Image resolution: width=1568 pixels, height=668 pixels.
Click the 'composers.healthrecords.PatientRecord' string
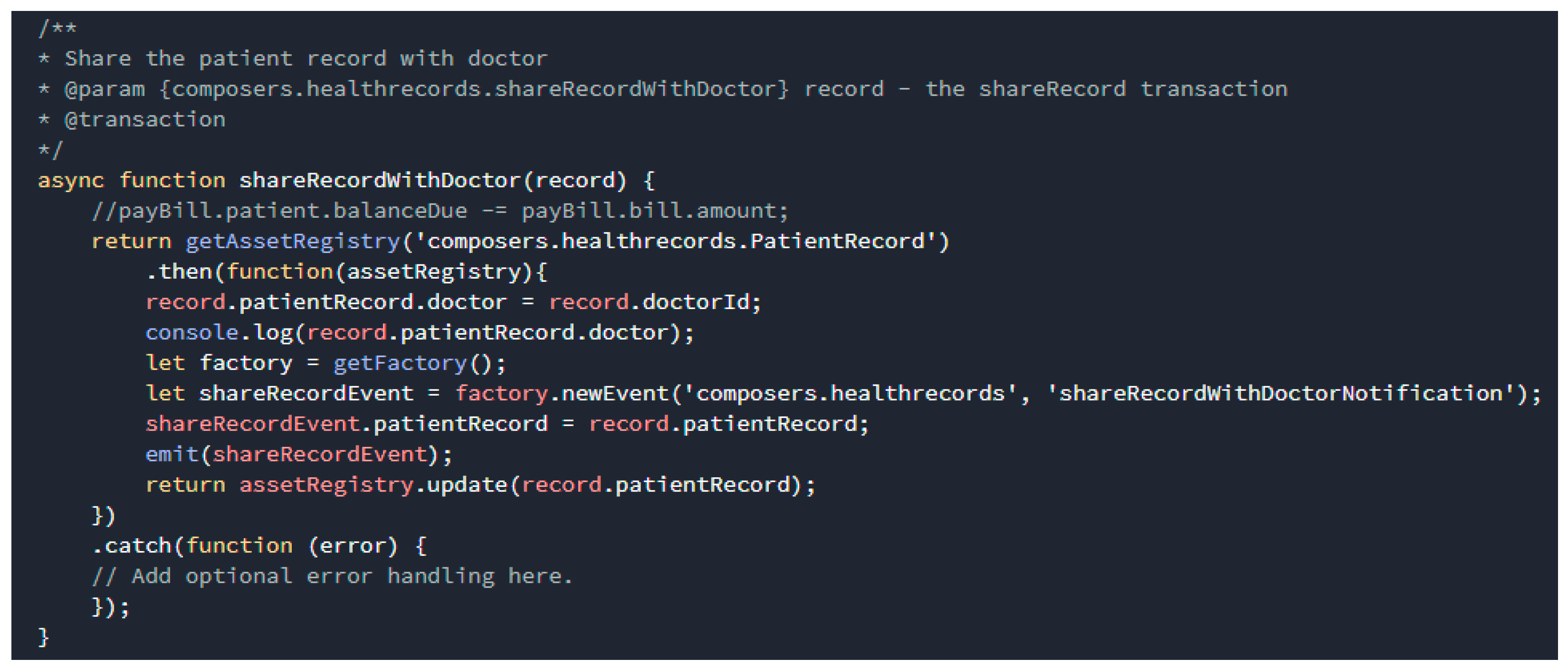[674, 242]
